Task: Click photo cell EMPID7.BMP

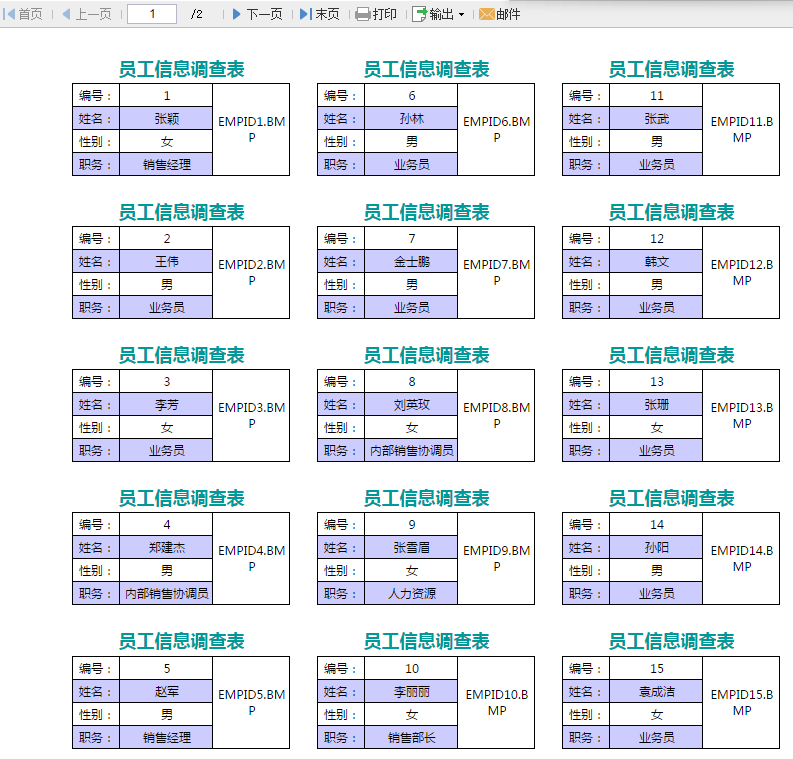Action: (x=496, y=273)
